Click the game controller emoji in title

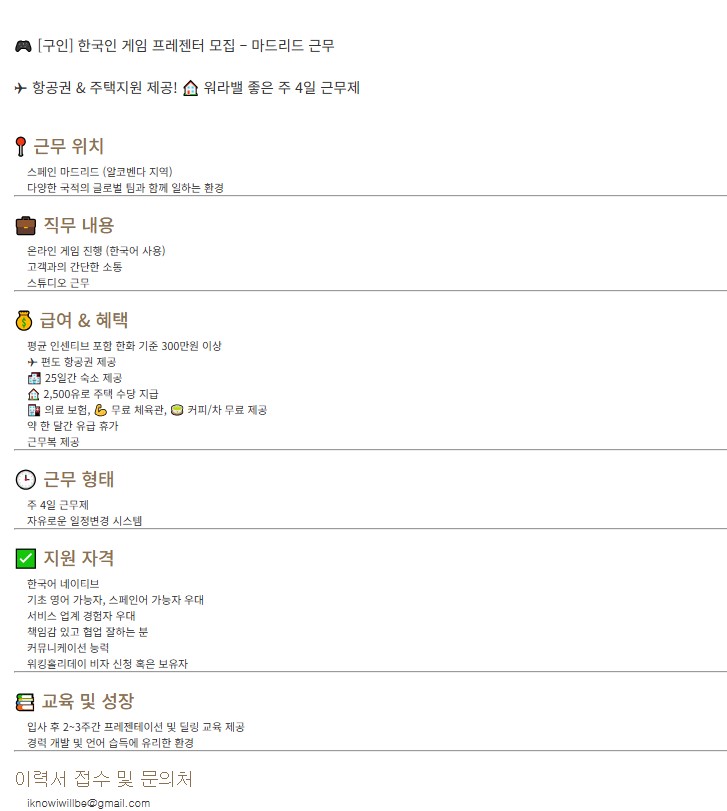[23, 46]
